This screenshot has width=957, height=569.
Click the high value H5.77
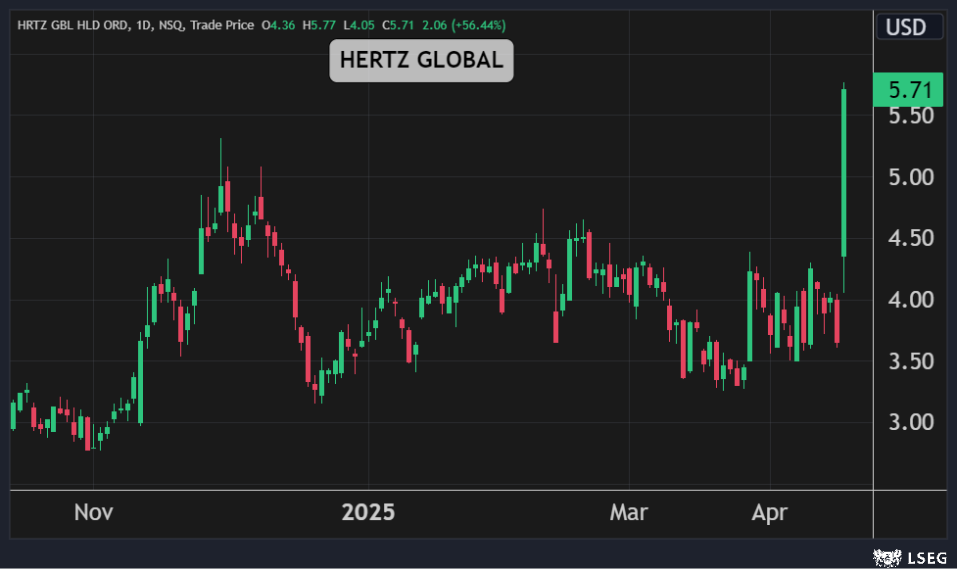point(319,26)
